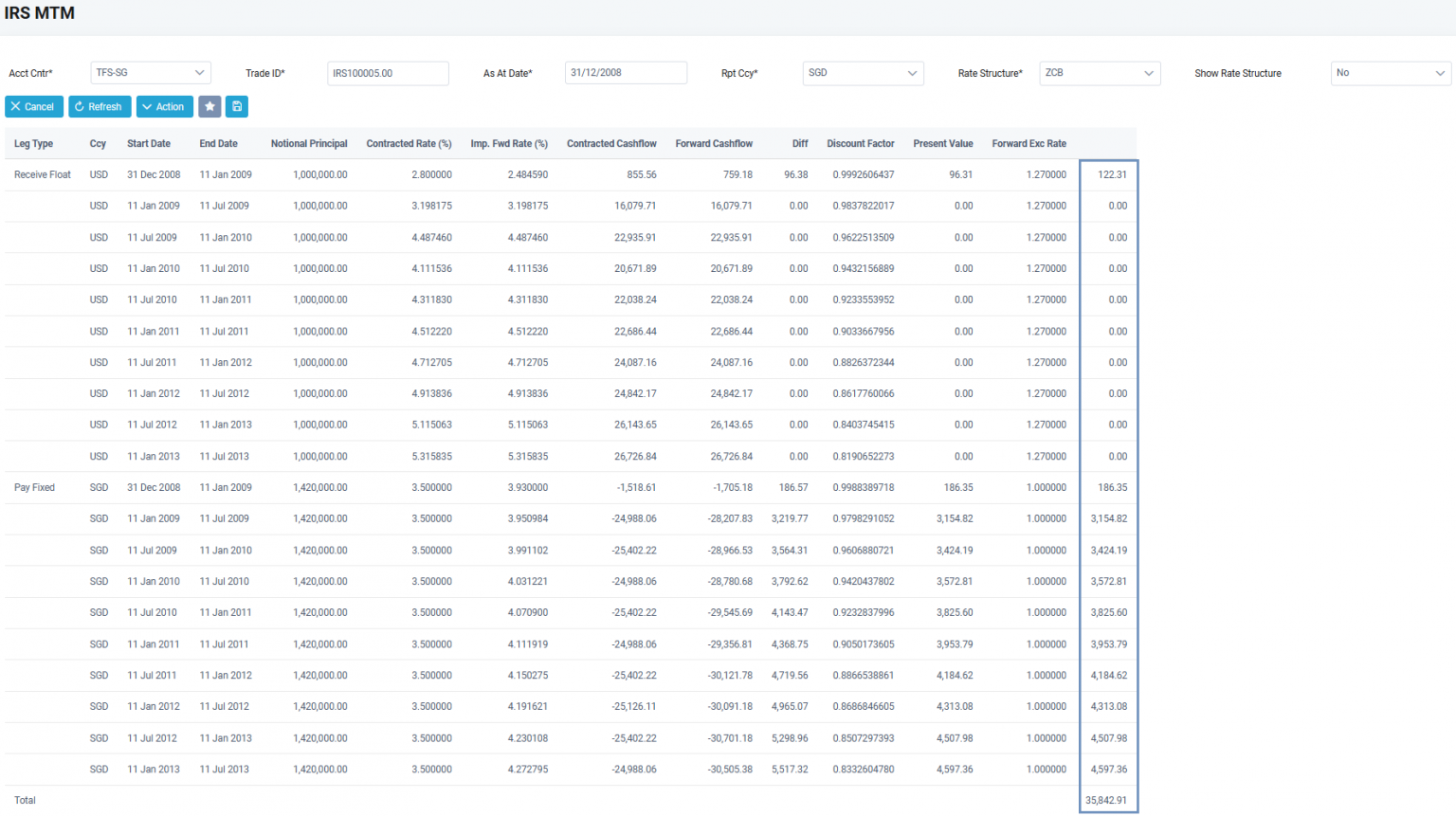Click the save floppy disk icon
This screenshot has height=816, width=1456.
[236, 106]
